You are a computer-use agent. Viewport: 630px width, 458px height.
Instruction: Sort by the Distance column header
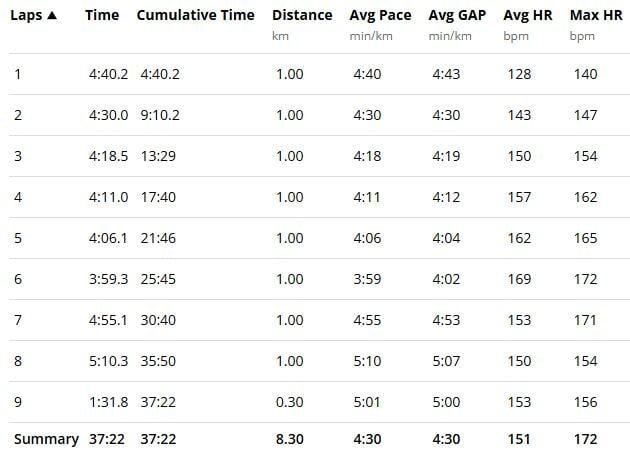point(302,16)
